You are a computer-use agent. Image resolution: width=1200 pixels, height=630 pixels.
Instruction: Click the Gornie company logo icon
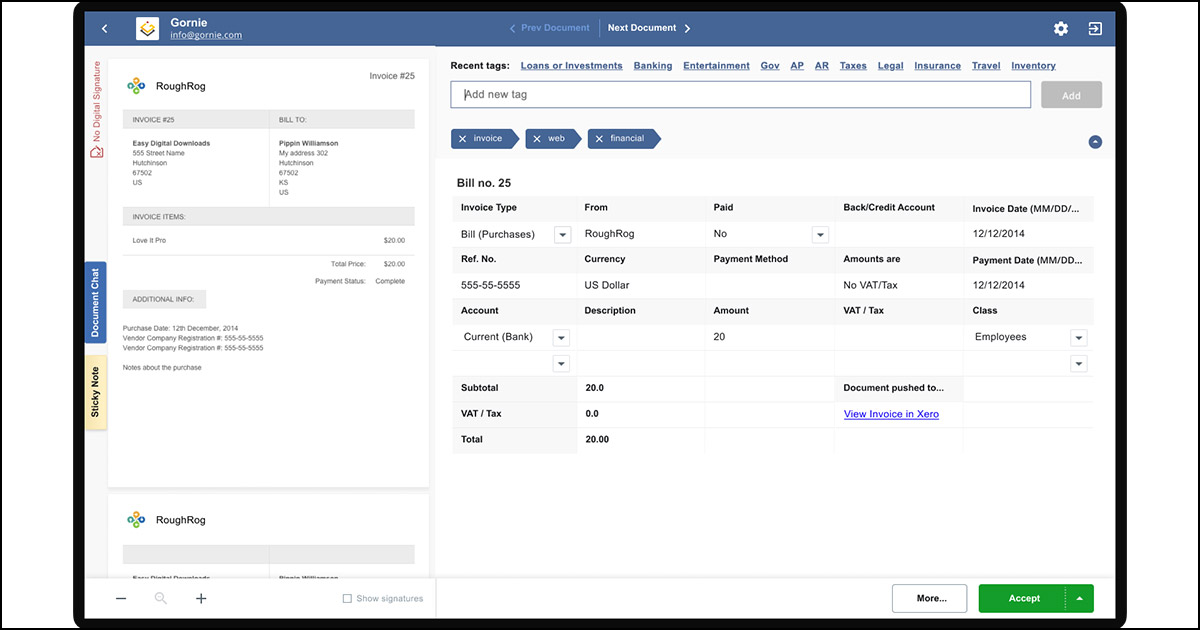click(148, 29)
